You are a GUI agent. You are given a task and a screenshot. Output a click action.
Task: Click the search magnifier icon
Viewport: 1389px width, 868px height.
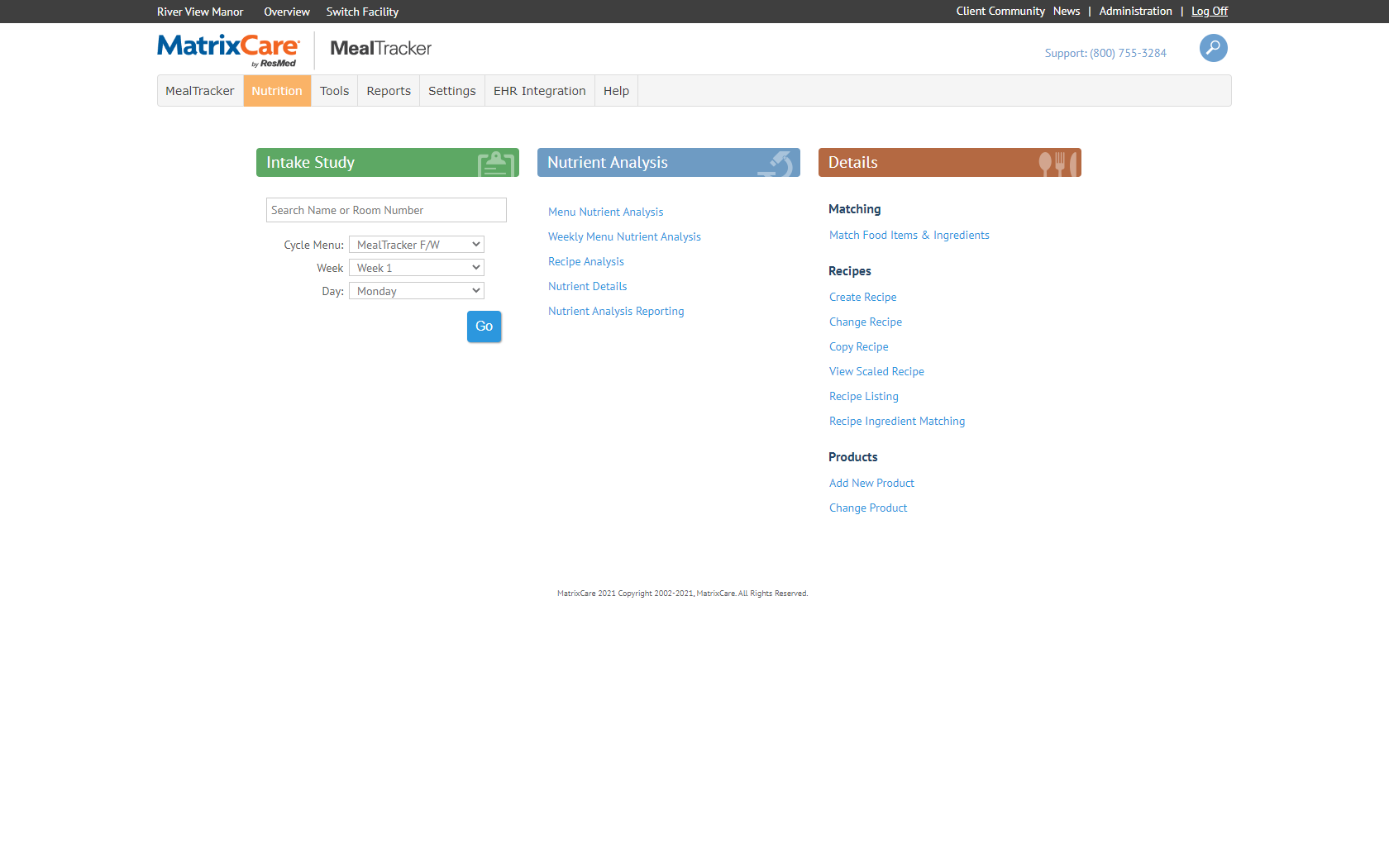click(x=1213, y=48)
